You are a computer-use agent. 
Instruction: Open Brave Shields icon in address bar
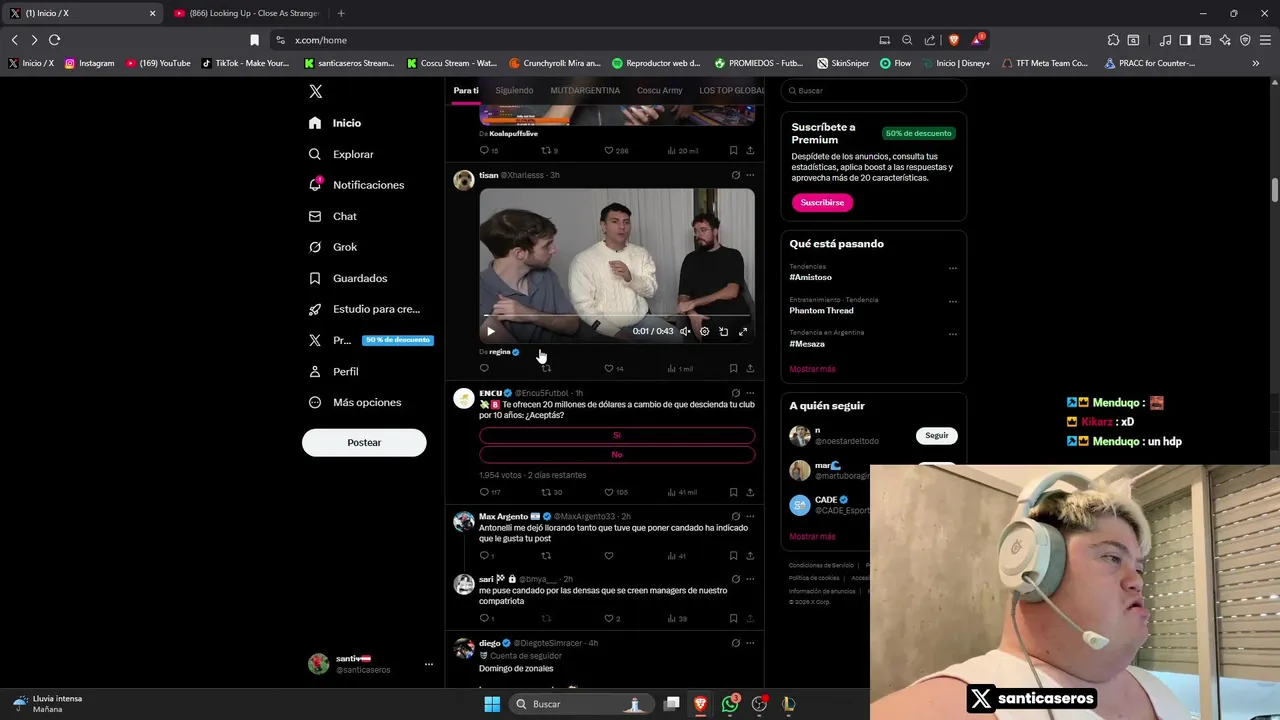click(x=954, y=40)
